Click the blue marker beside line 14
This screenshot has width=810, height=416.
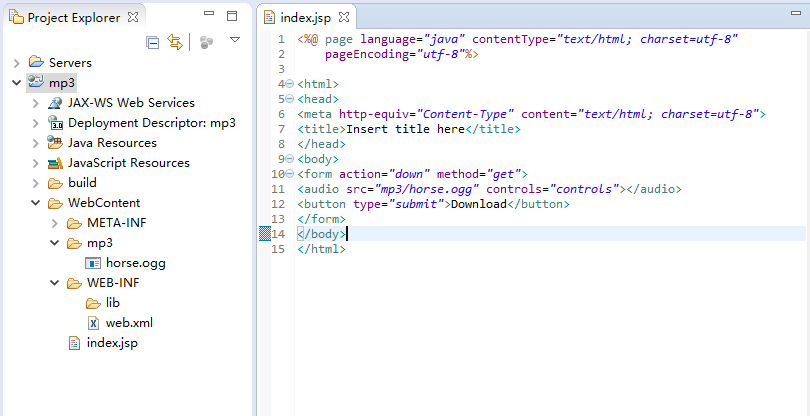click(x=264, y=234)
